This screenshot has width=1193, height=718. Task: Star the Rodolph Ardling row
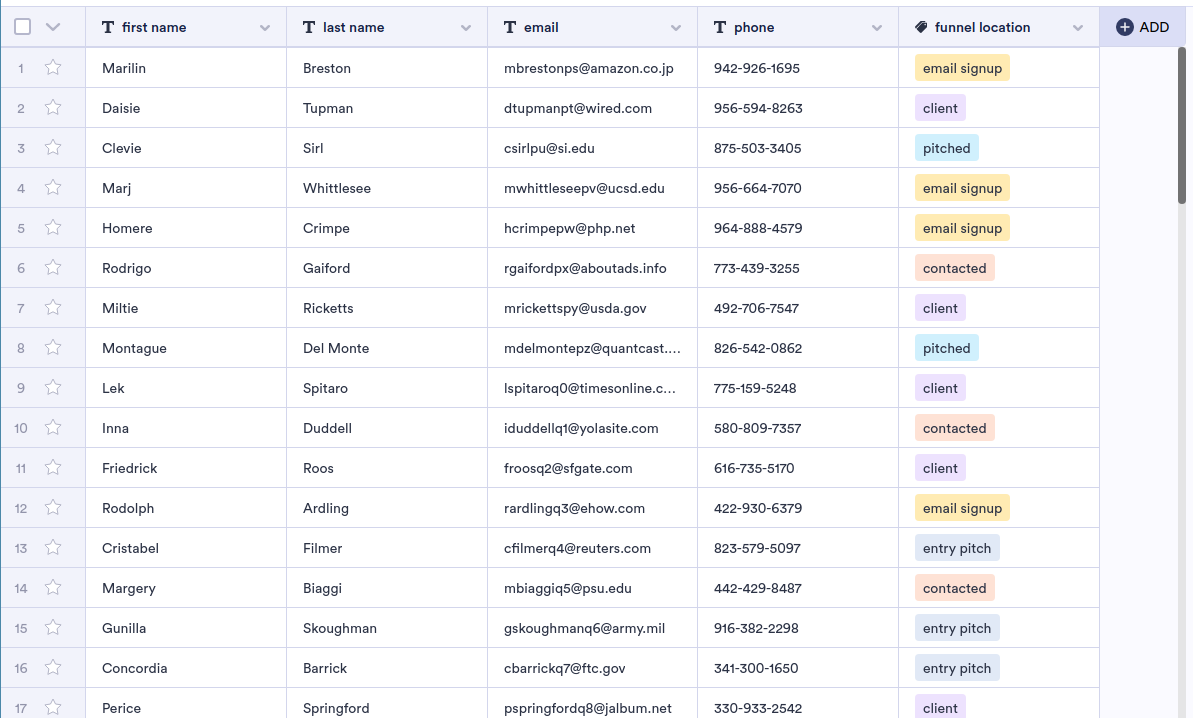53,508
